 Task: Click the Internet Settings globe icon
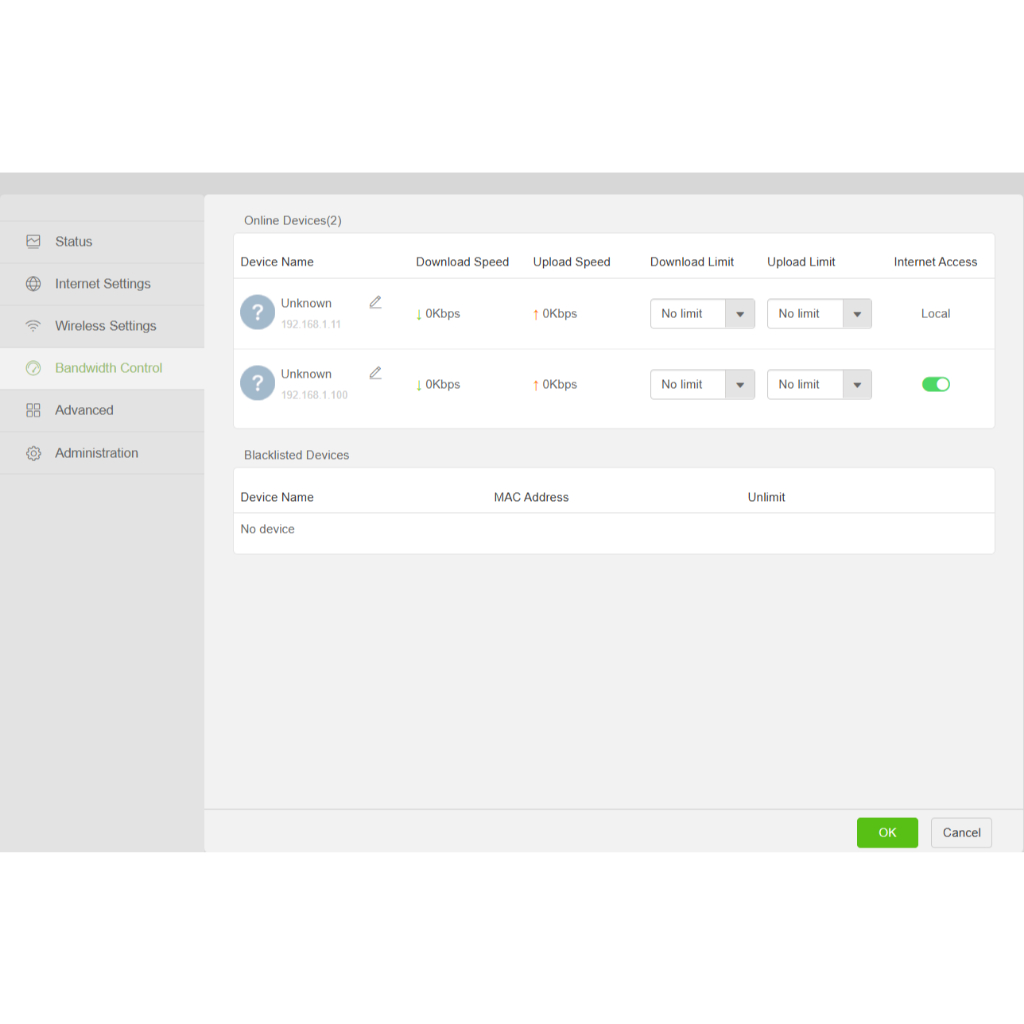(x=33, y=283)
